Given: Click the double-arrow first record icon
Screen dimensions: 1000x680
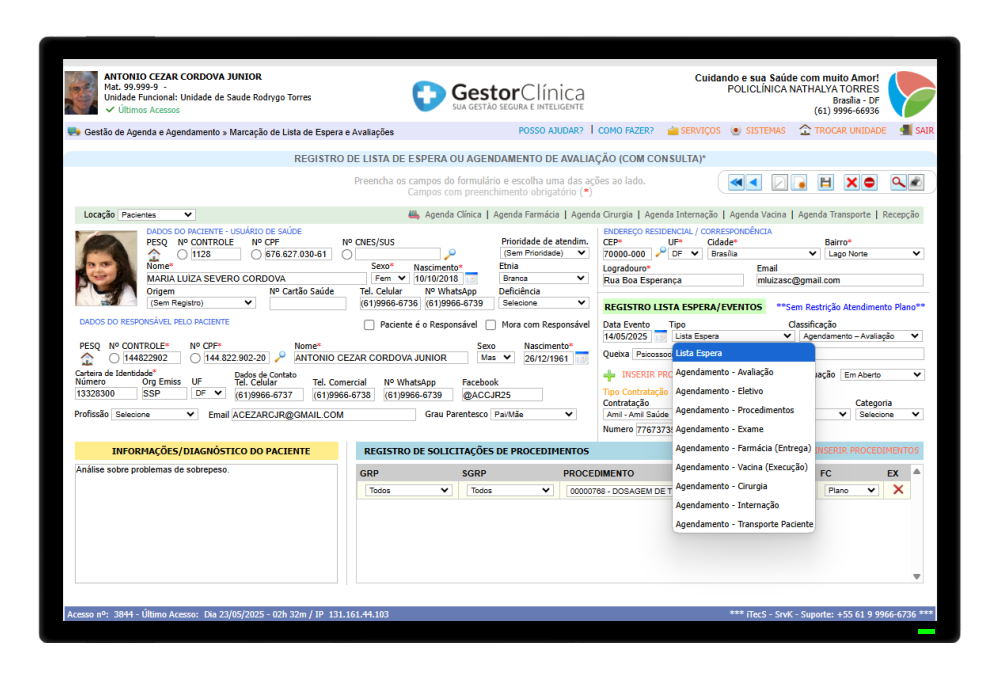Looking at the screenshot, I should tap(736, 183).
